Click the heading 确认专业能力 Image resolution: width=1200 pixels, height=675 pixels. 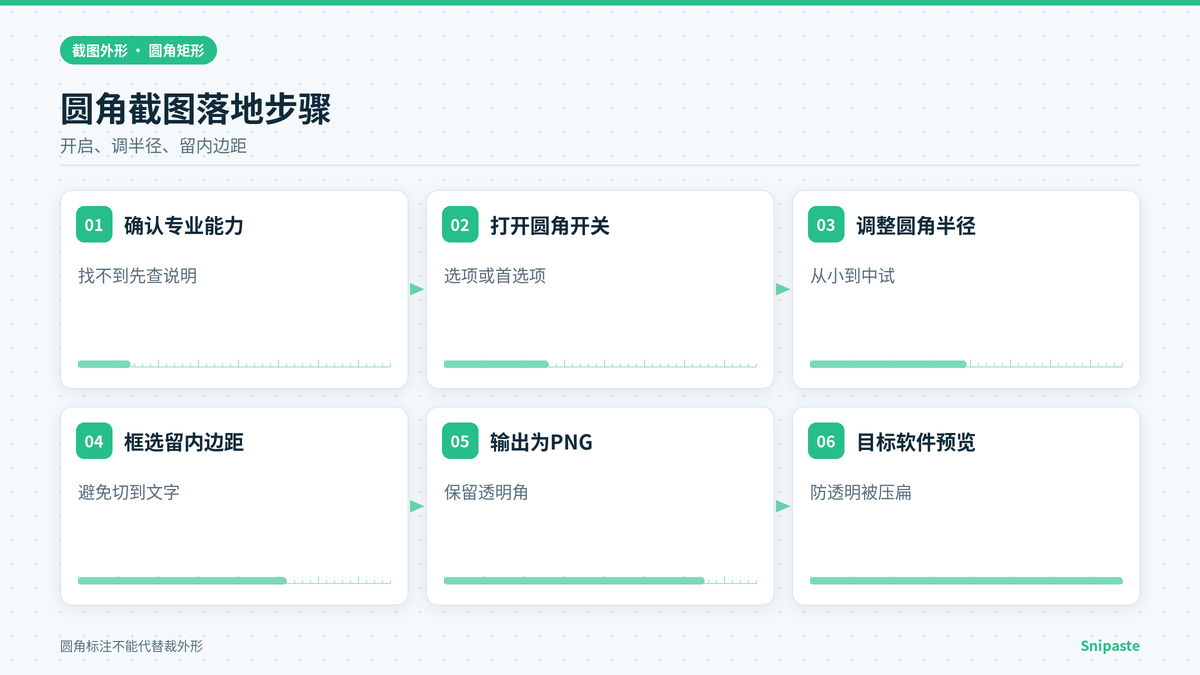tap(184, 226)
